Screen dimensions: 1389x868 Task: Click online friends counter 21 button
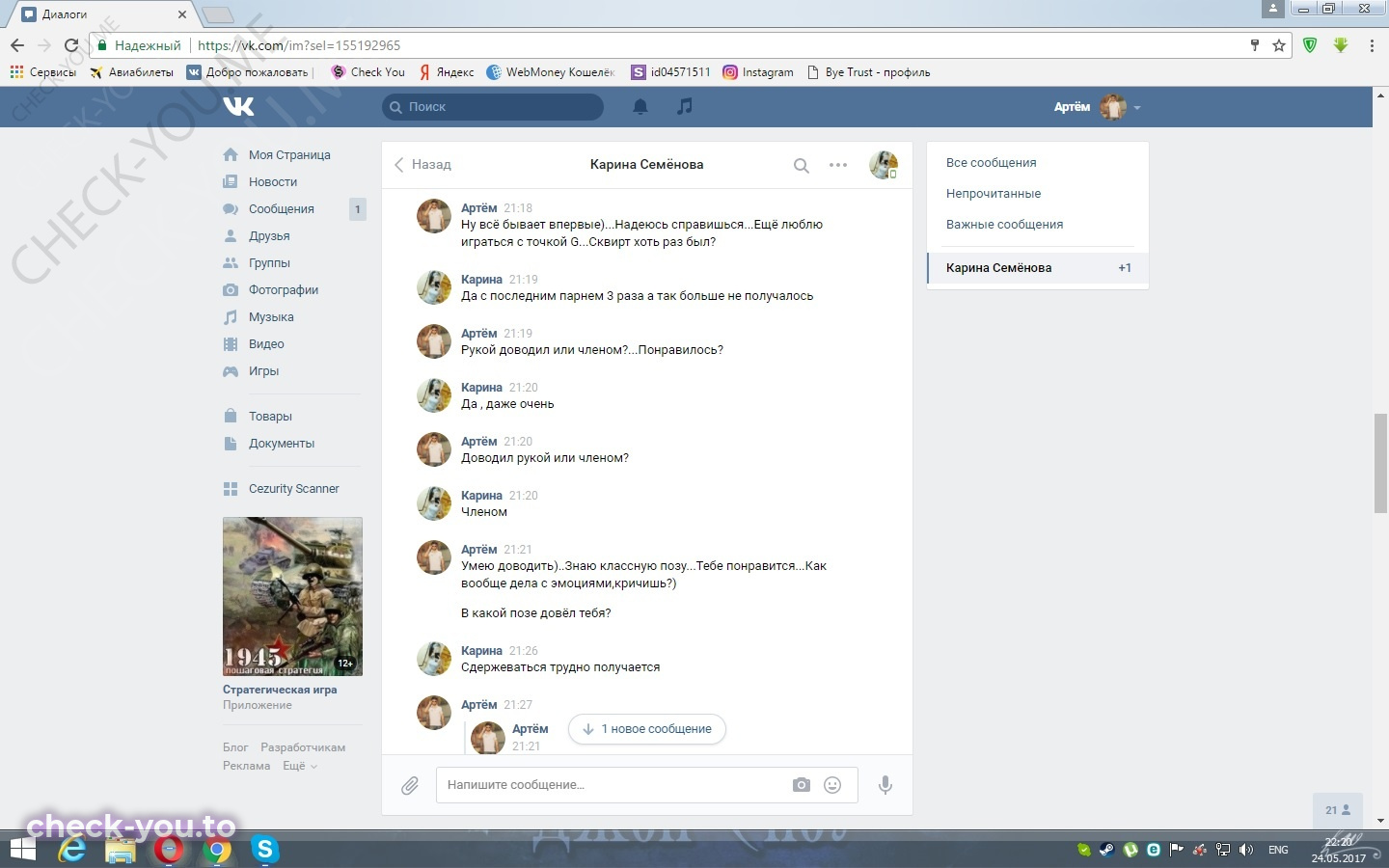[1338, 810]
